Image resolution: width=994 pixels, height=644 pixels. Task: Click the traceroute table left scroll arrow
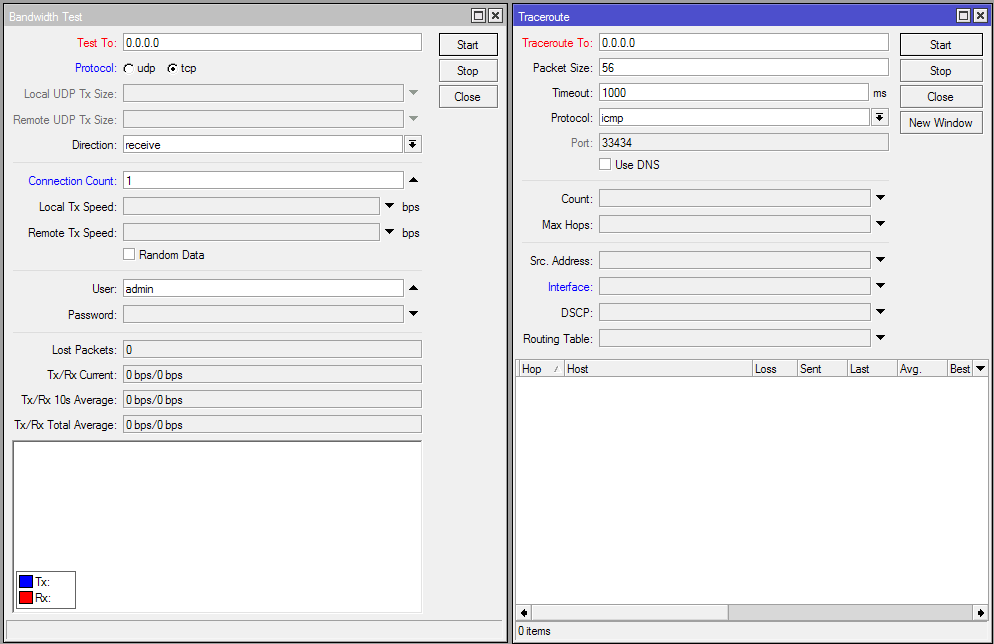tap(524, 612)
